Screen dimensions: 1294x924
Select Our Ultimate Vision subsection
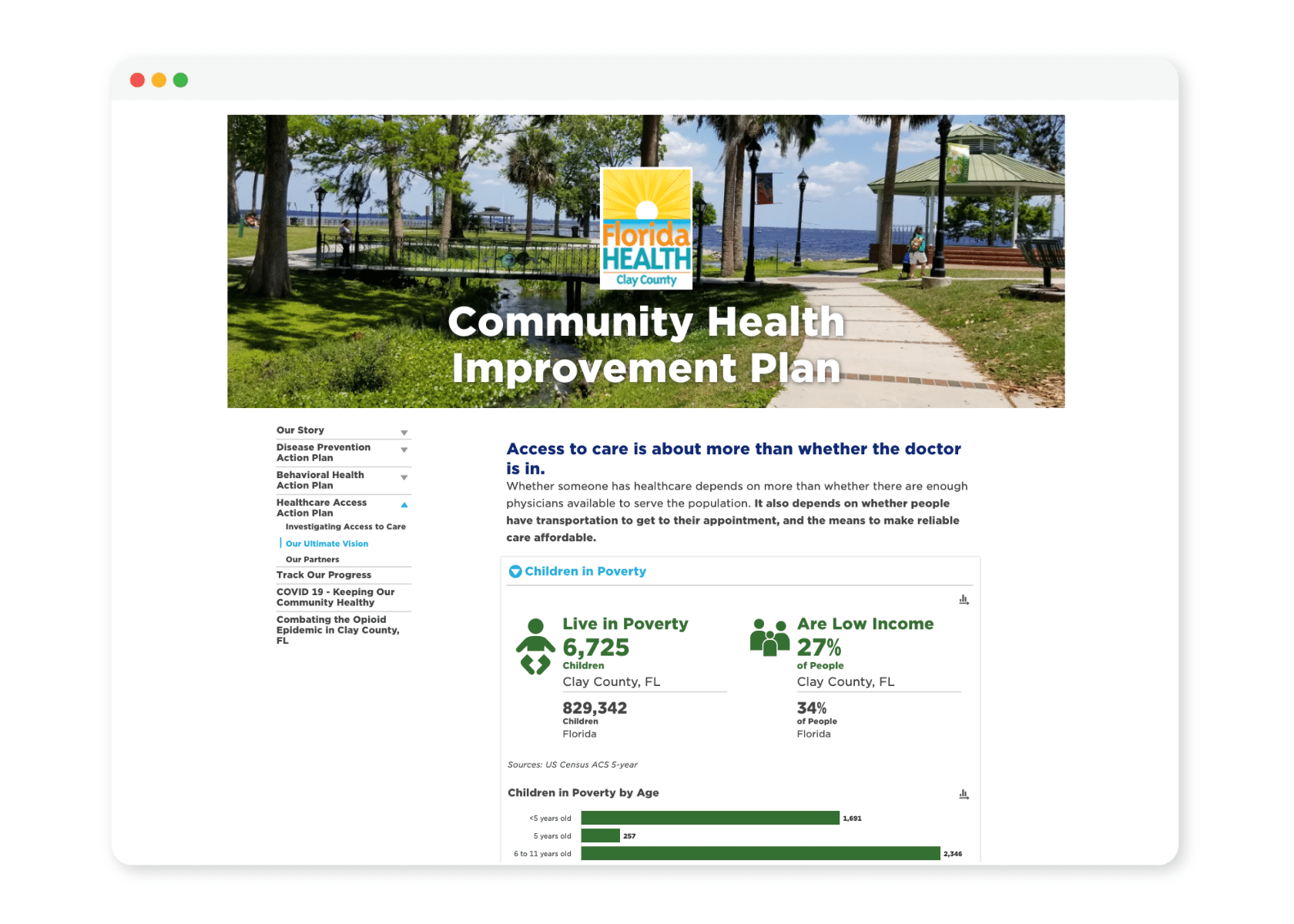pyautogui.click(x=327, y=544)
